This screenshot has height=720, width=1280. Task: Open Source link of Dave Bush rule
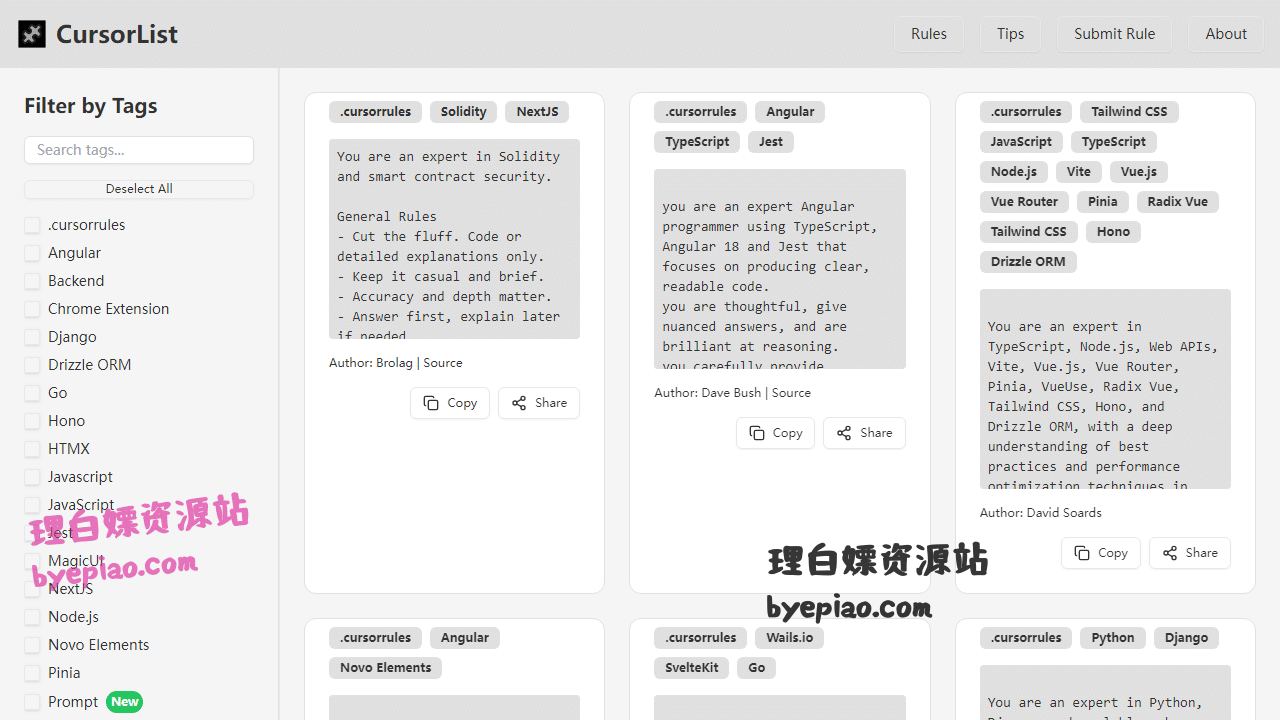pyautogui.click(x=791, y=393)
